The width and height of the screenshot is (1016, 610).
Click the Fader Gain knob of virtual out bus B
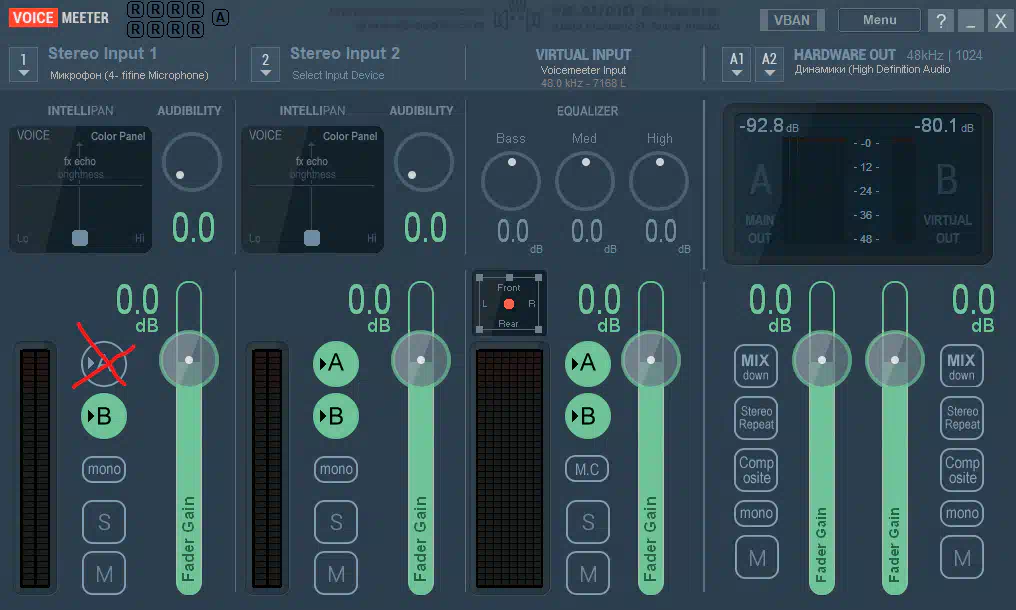(895, 360)
